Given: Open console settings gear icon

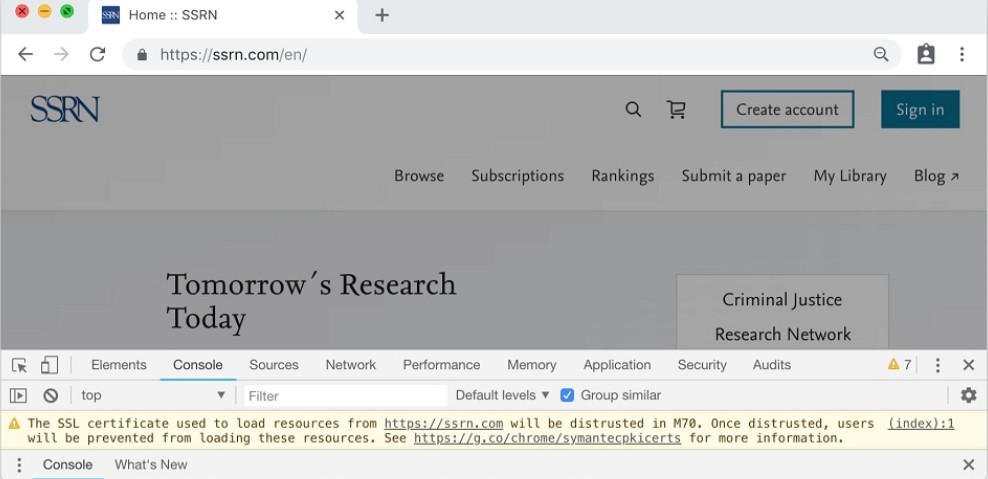Looking at the screenshot, I should coord(968,395).
